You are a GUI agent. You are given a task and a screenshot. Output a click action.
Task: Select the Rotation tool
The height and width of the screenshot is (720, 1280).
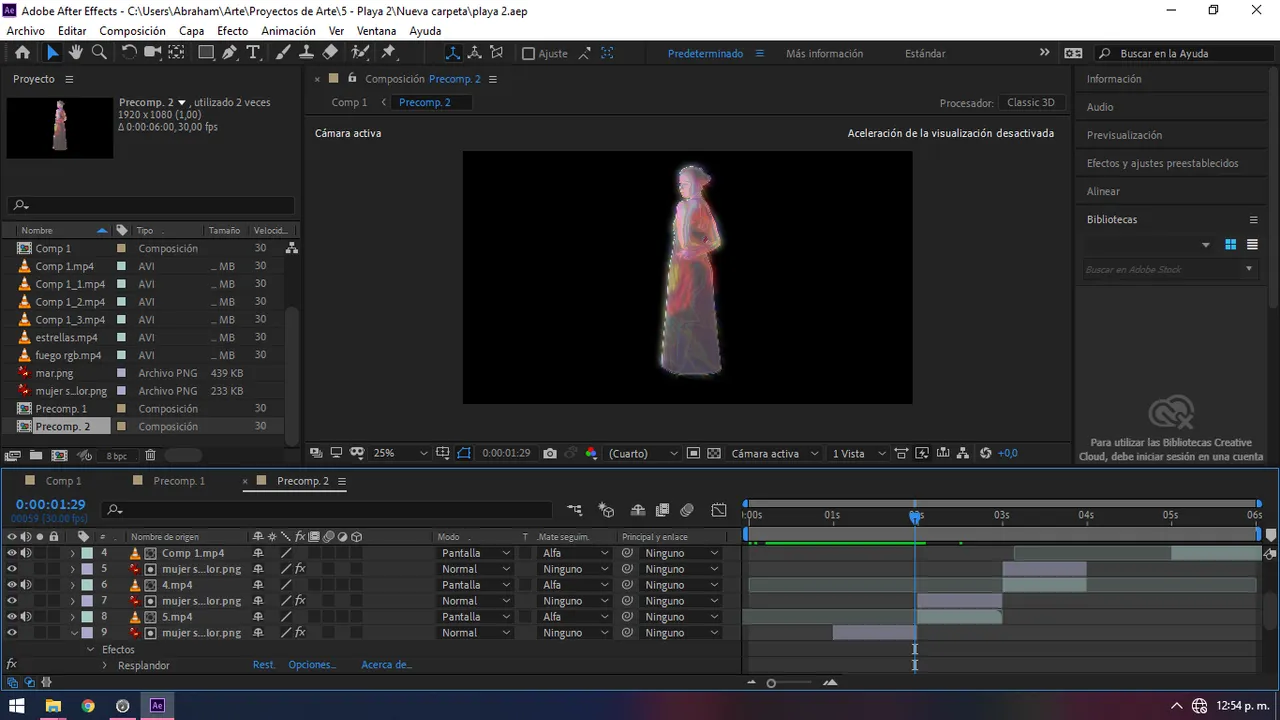click(x=129, y=53)
